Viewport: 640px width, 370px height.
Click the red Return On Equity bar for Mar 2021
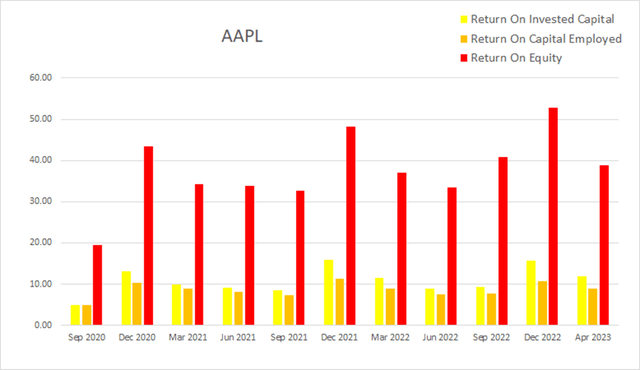(199, 255)
